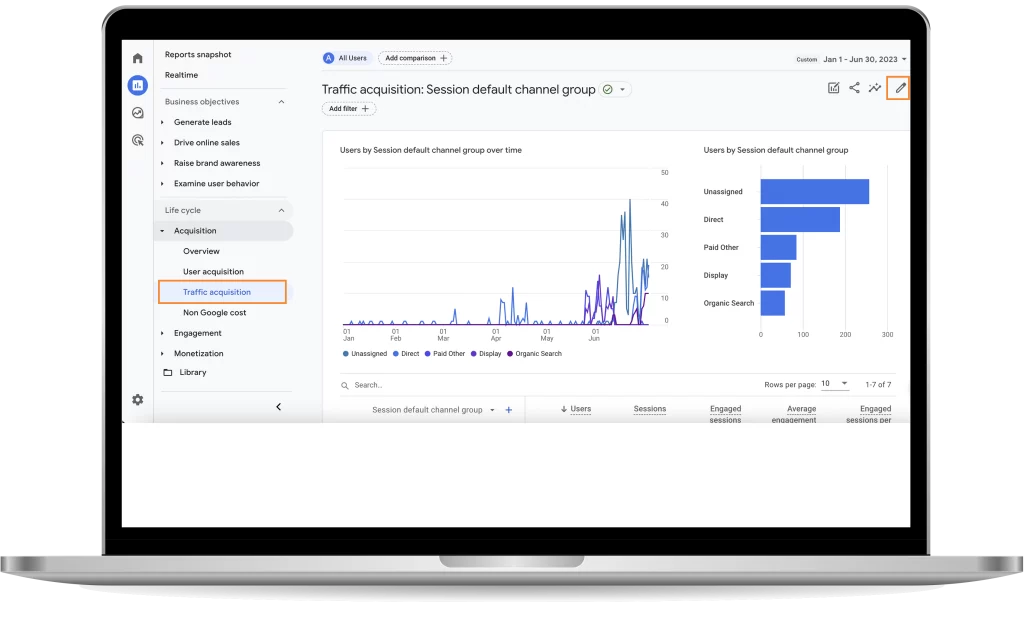Open the Advertising icon in left rail

[137, 141]
